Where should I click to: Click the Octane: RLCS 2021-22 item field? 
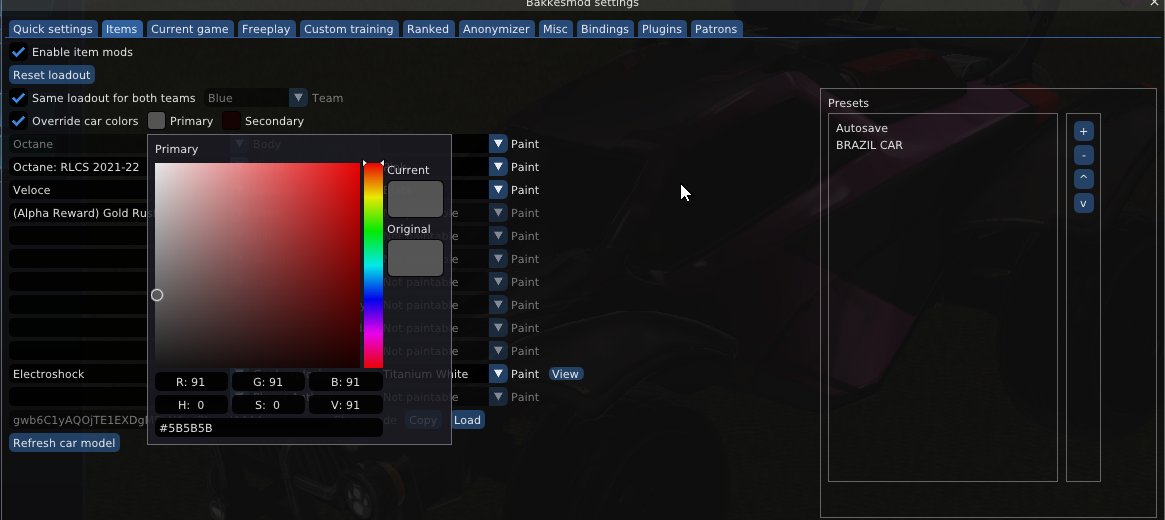click(x=78, y=167)
